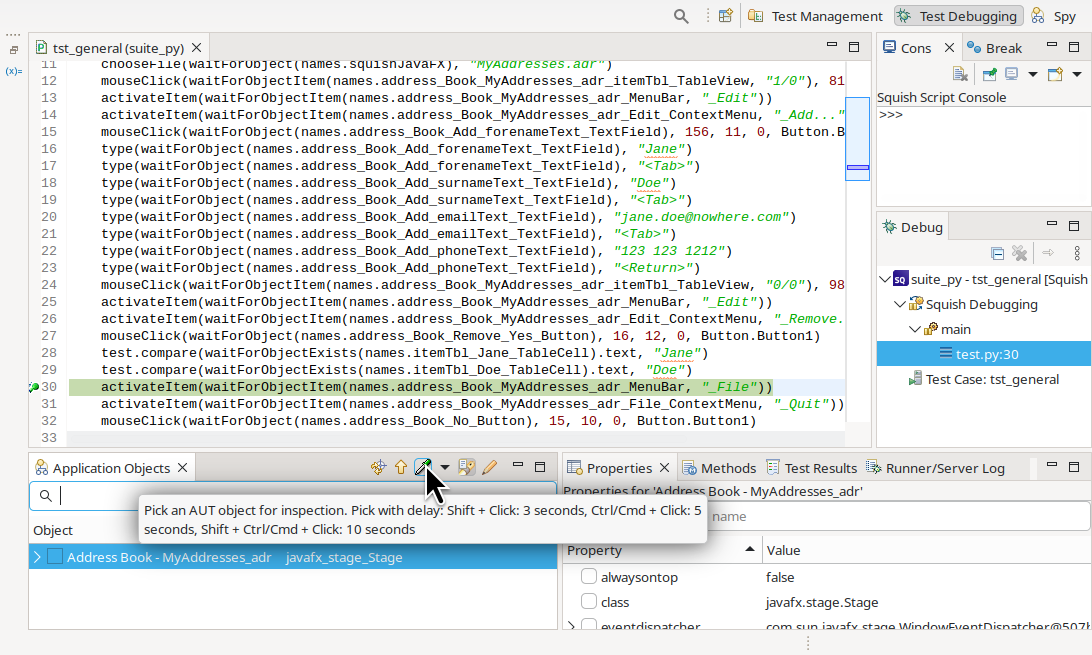The image size is (1092, 655).
Task: Expand the Address Book - MyAddresses_adr object
Action: click(x=38, y=558)
